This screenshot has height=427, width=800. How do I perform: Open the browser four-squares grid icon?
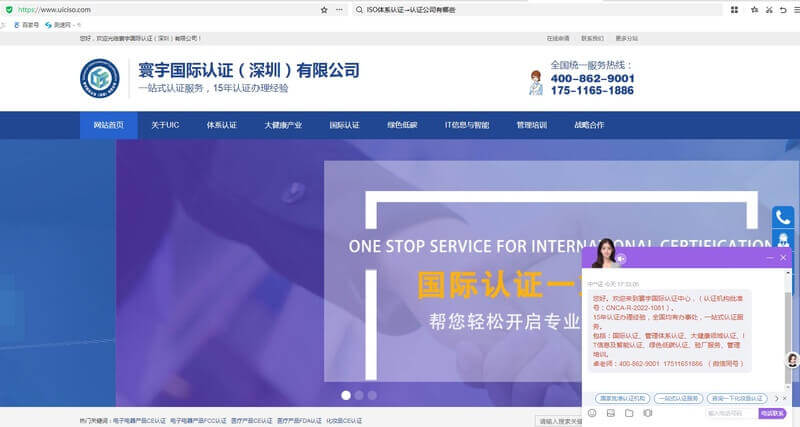(734, 10)
